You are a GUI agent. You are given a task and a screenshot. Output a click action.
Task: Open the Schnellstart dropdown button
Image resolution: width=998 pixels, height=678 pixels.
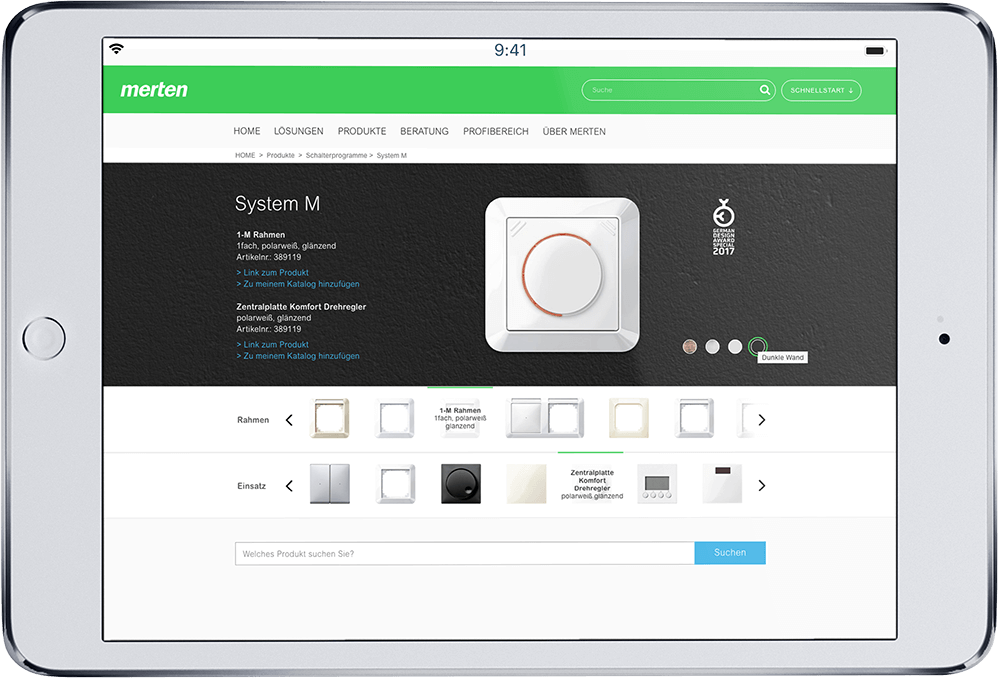821,90
